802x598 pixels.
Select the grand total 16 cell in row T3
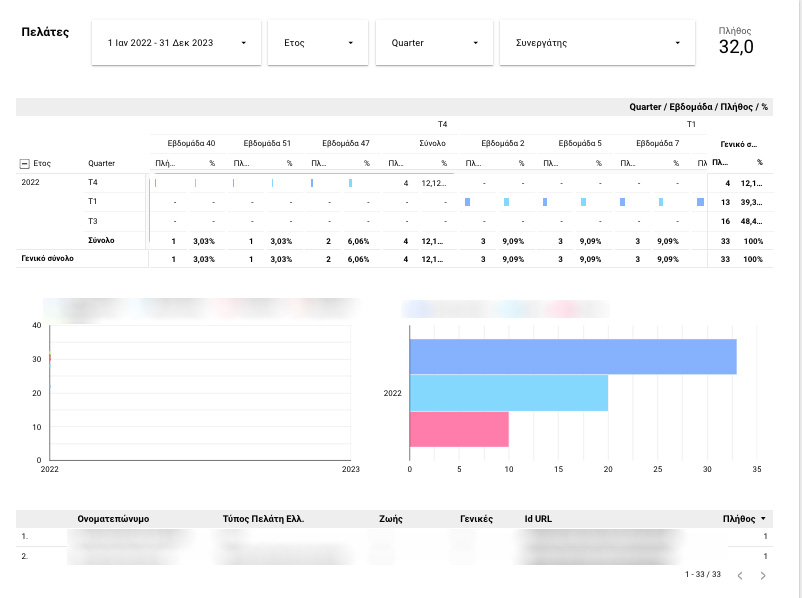tap(725, 222)
